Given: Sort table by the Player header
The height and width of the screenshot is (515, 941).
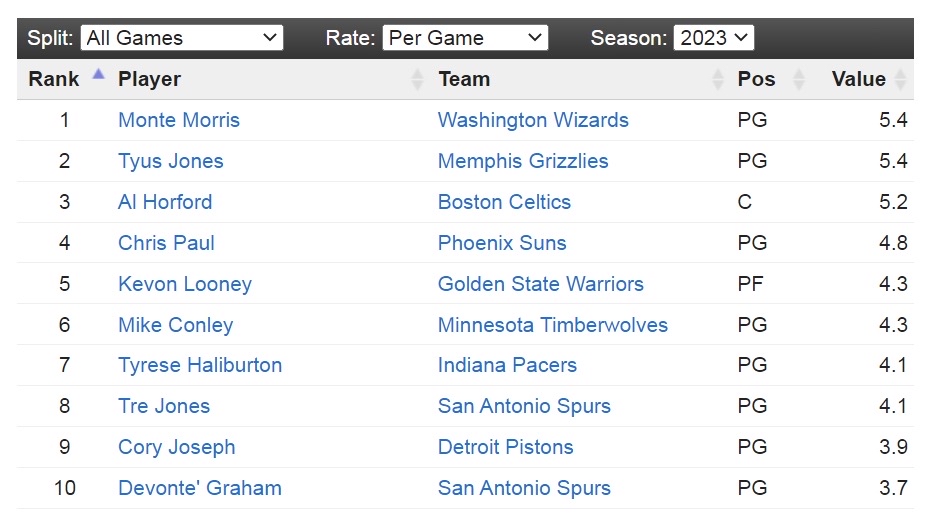Looking at the screenshot, I should (150, 79).
